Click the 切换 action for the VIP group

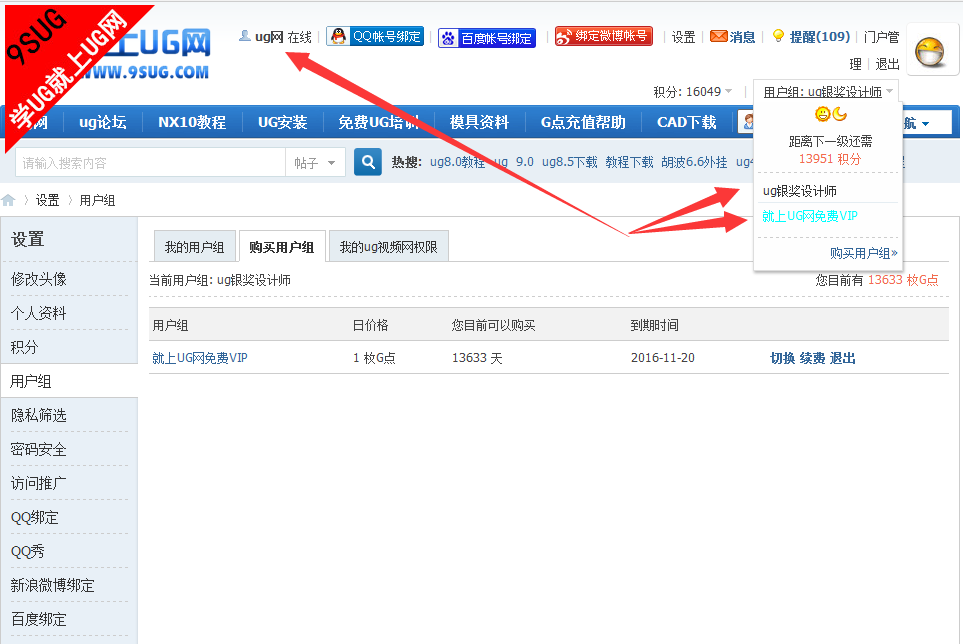click(782, 358)
